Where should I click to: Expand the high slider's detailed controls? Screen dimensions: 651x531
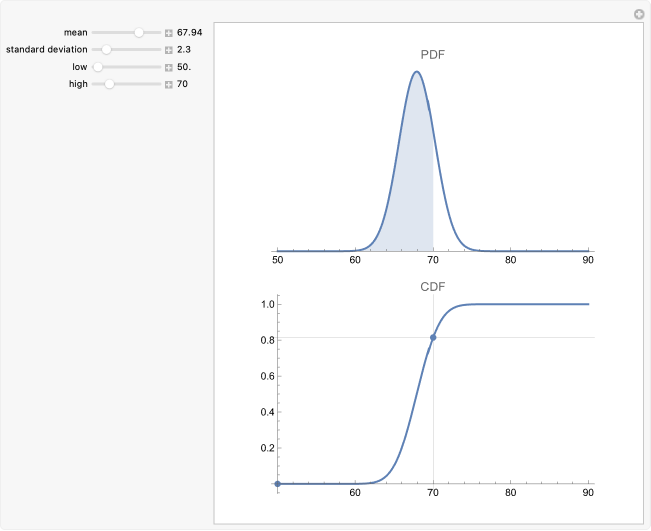169,84
